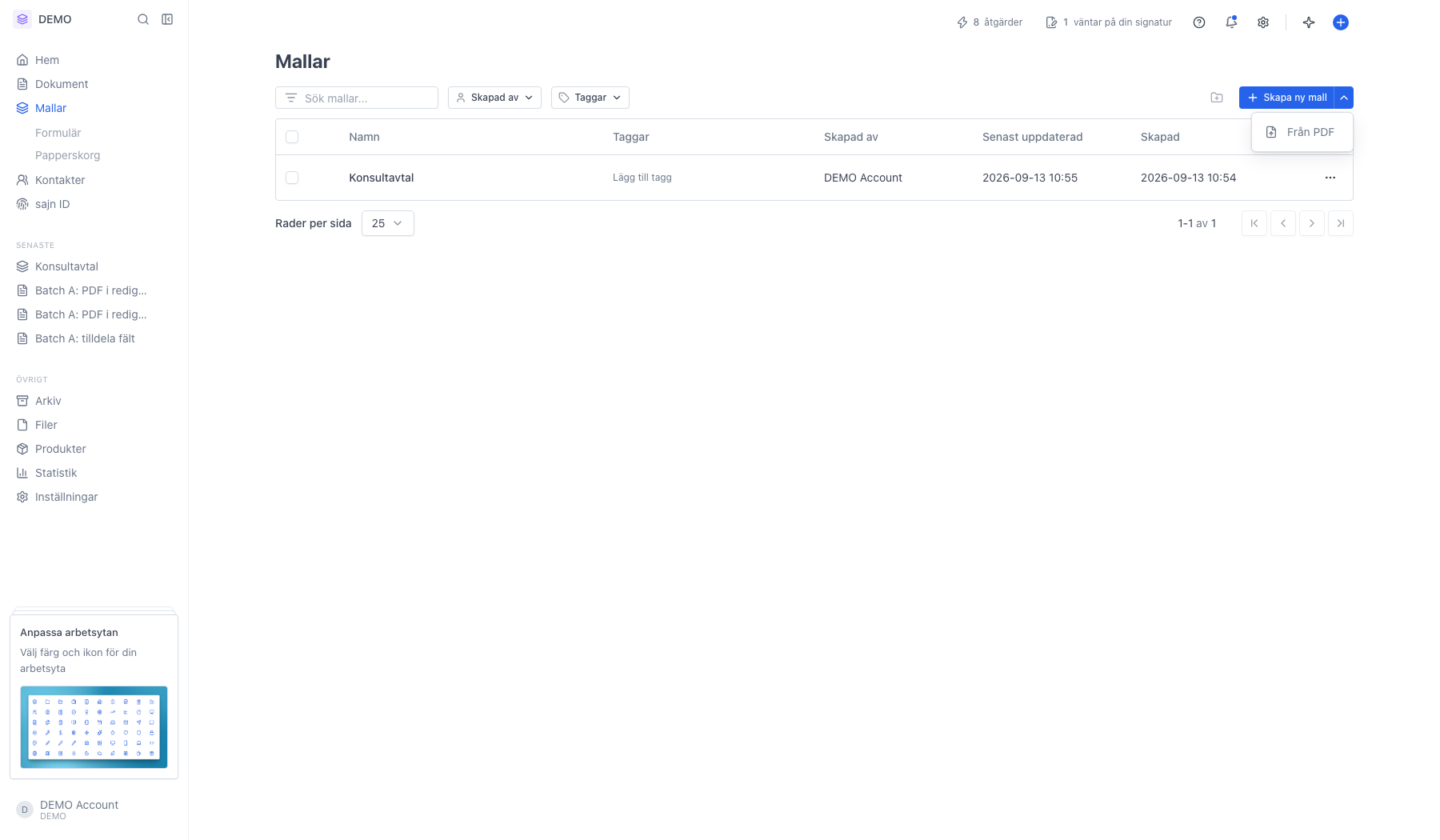Open the settings gear in top bar
1440x840 pixels.
[1263, 22]
